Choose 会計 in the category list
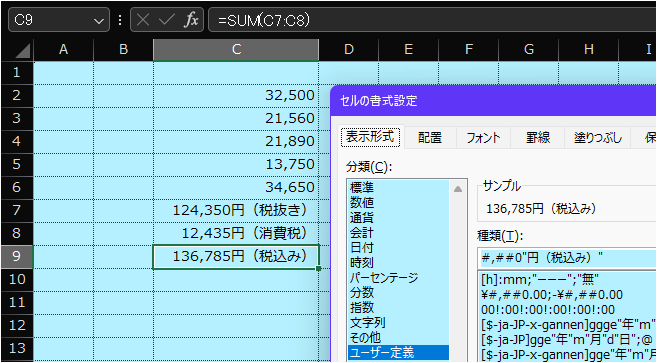657x363 pixels. [398, 233]
